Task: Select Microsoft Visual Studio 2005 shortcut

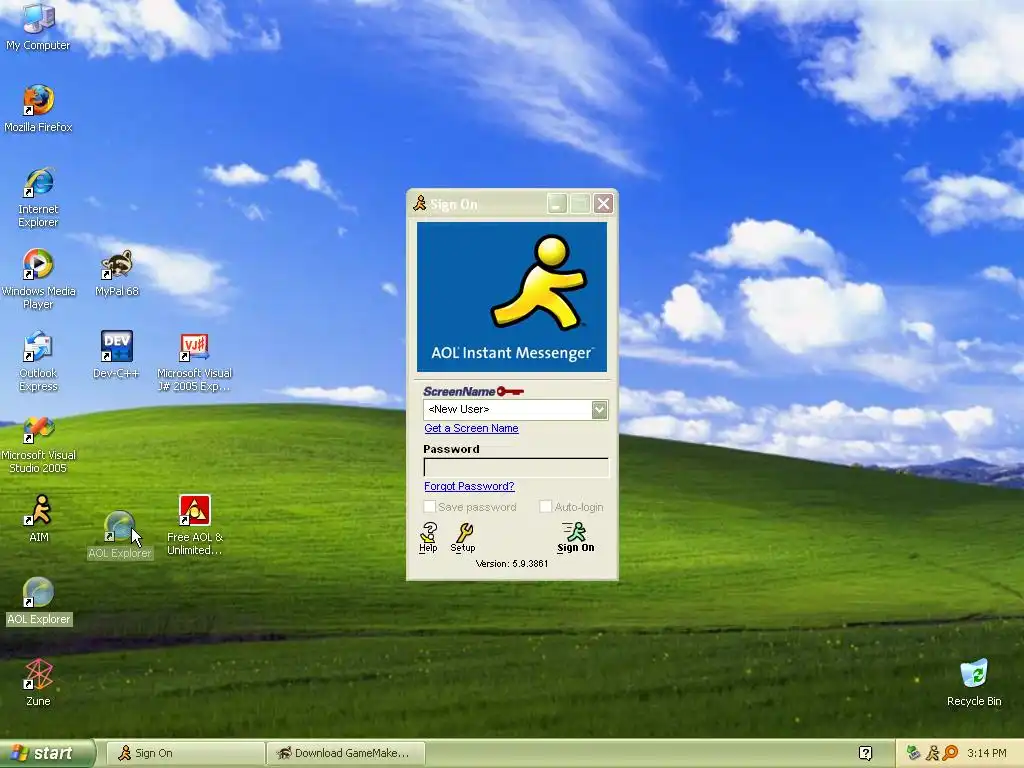Action: [38, 444]
